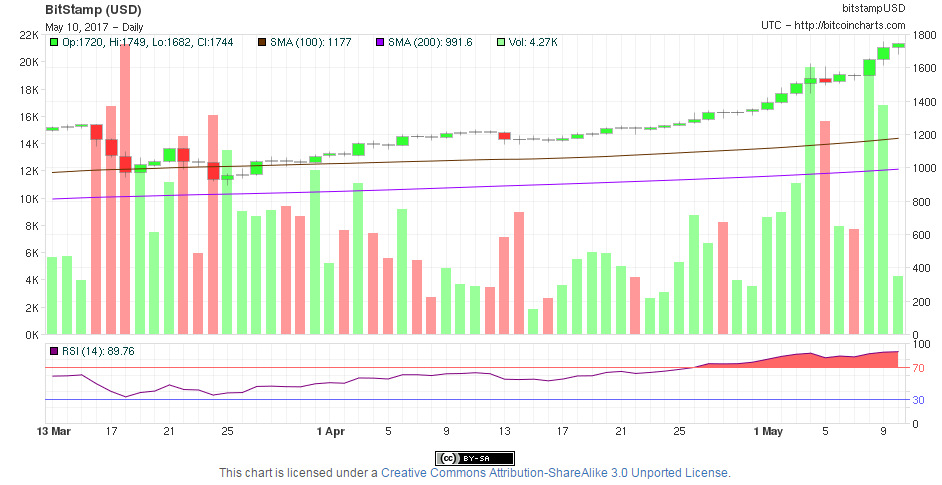The height and width of the screenshot is (485, 942).
Task: Click the 'UTC – http://bitcoincharts.com' text
Action: pos(833,25)
